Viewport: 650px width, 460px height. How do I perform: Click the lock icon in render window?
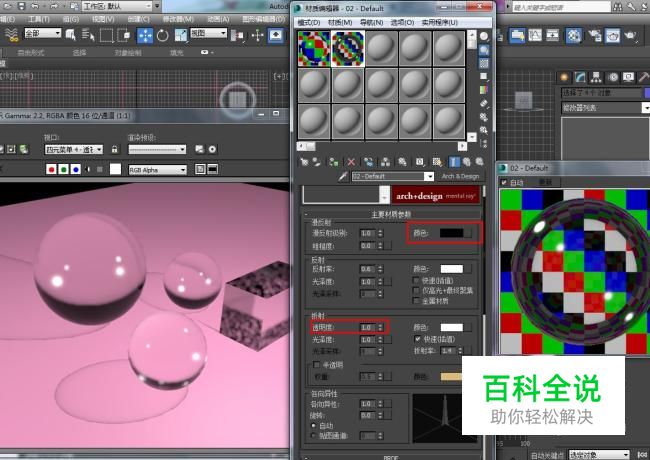click(114, 149)
